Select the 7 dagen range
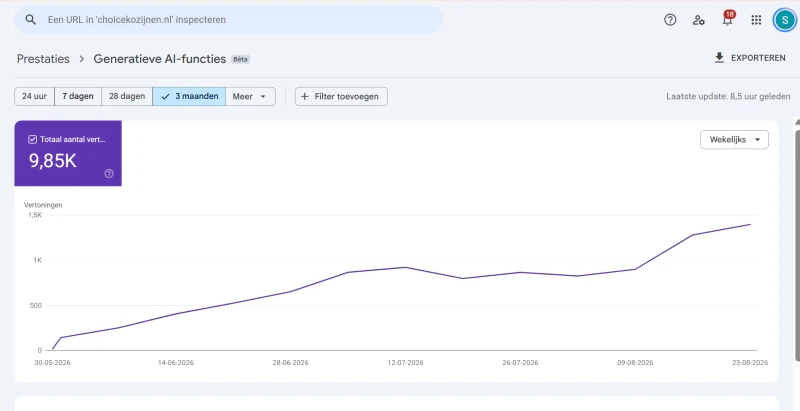 (x=78, y=96)
